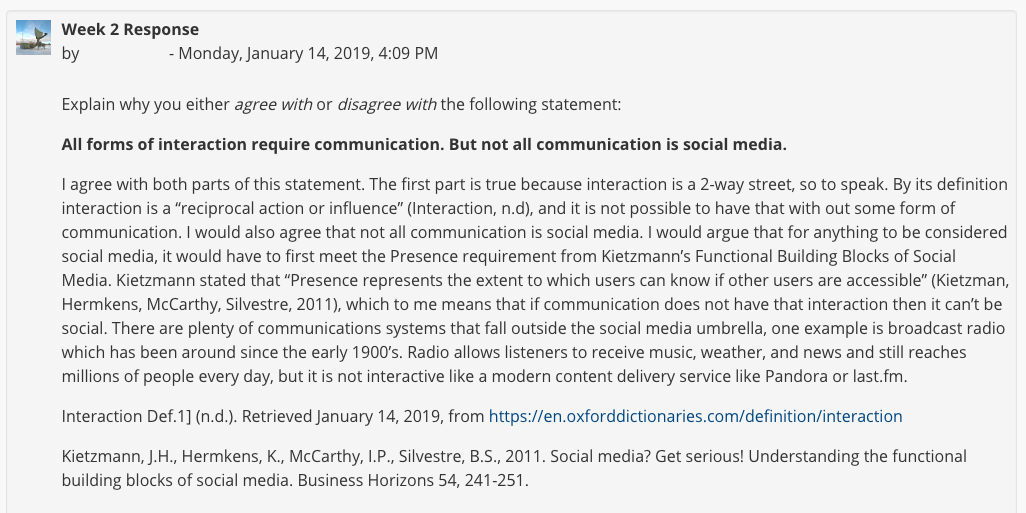Viewport: 1026px width, 513px height.
Task: Click "Interaction Def.1] (n.d.)" reference text
Action: pos(149,416)
